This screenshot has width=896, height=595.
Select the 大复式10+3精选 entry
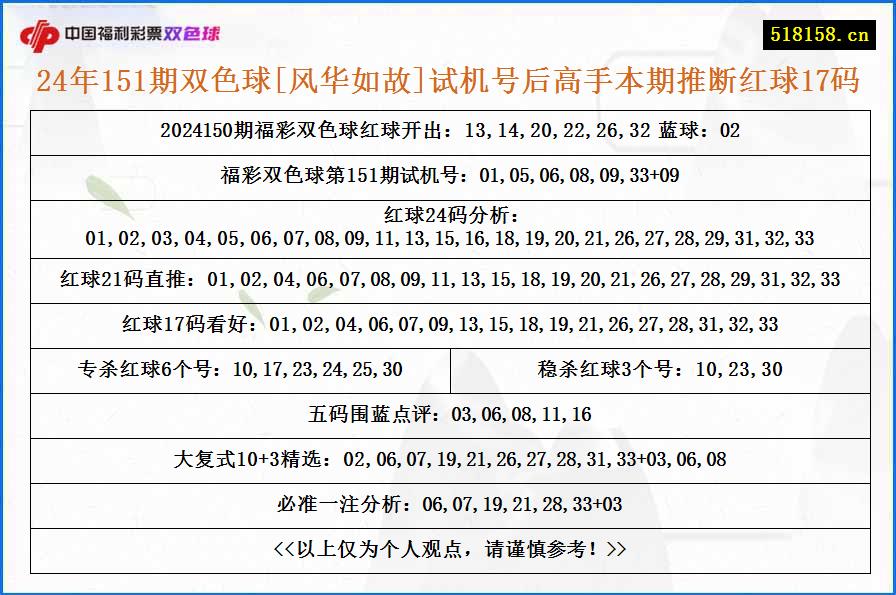coord(448,459)
